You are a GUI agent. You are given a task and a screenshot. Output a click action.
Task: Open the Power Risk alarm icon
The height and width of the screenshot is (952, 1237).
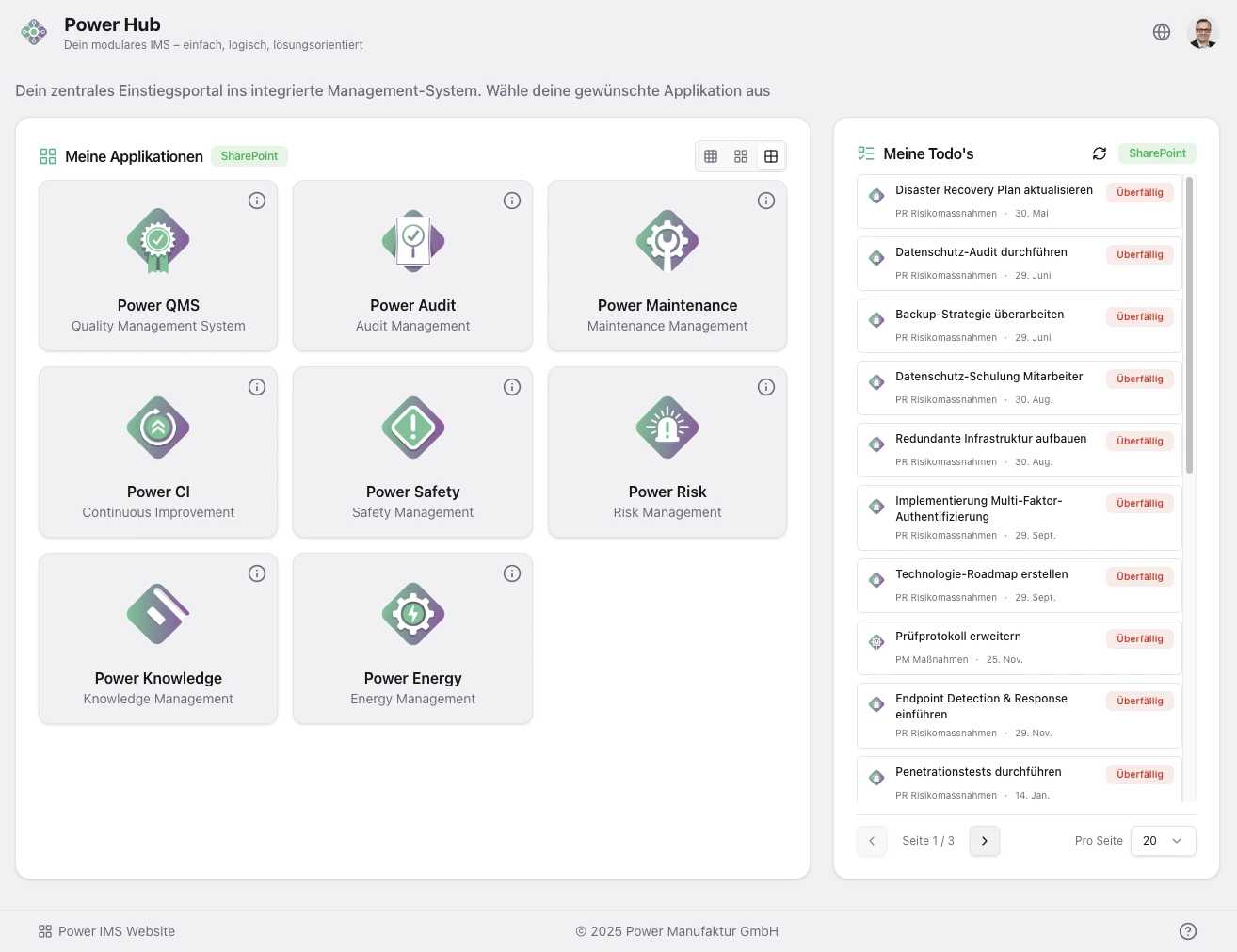[667, 428]
